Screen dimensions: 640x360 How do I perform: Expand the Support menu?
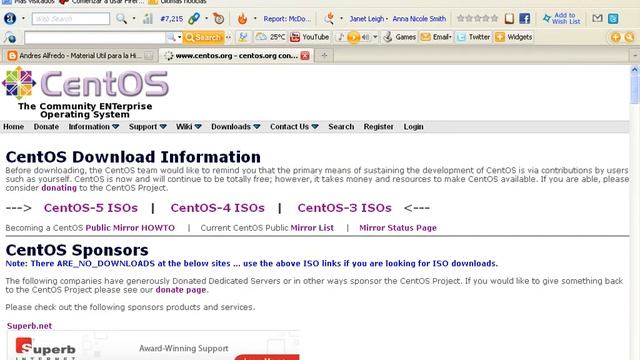coord(147,127)
